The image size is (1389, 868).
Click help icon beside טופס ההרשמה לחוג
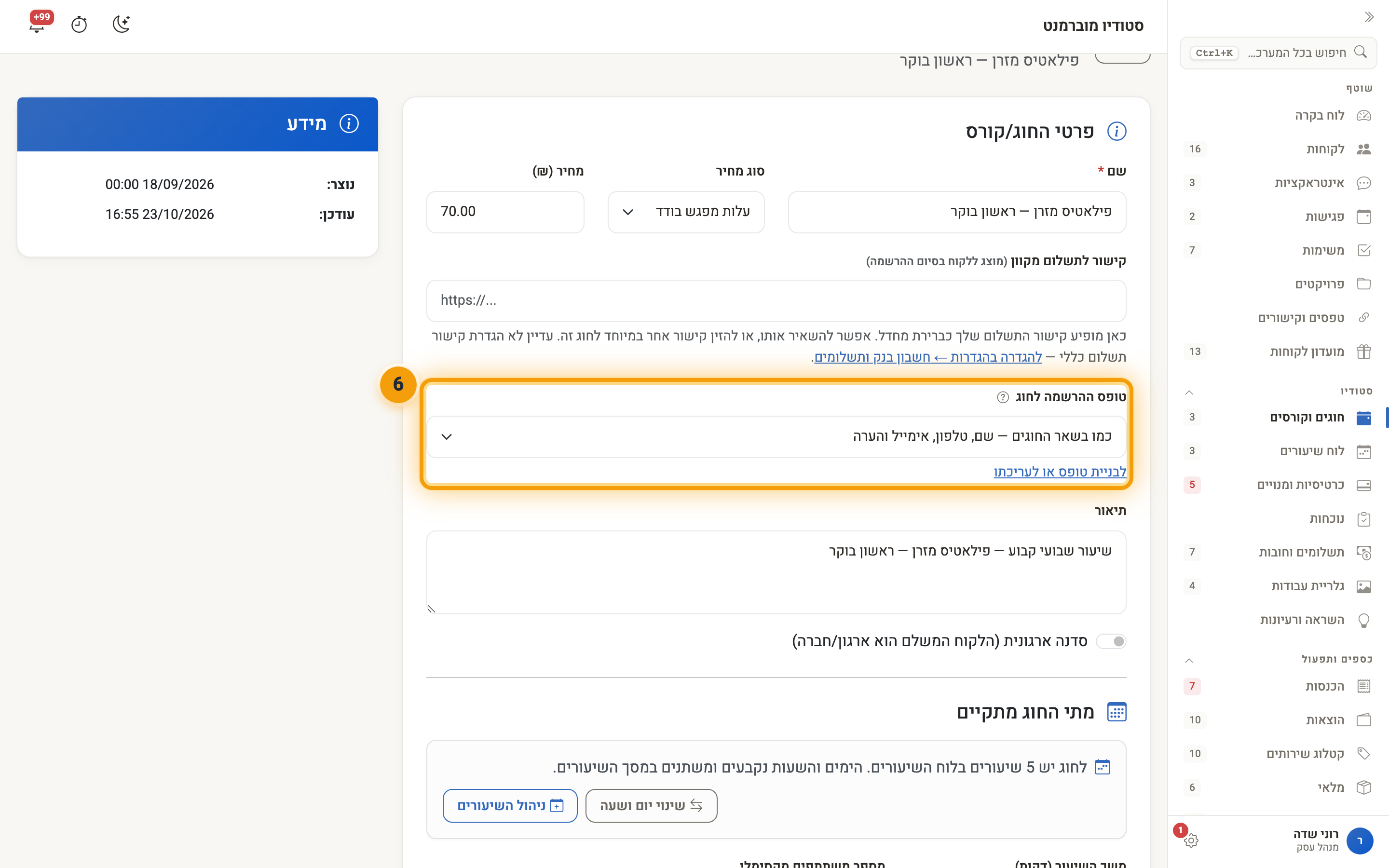(x=1003, y=397)
